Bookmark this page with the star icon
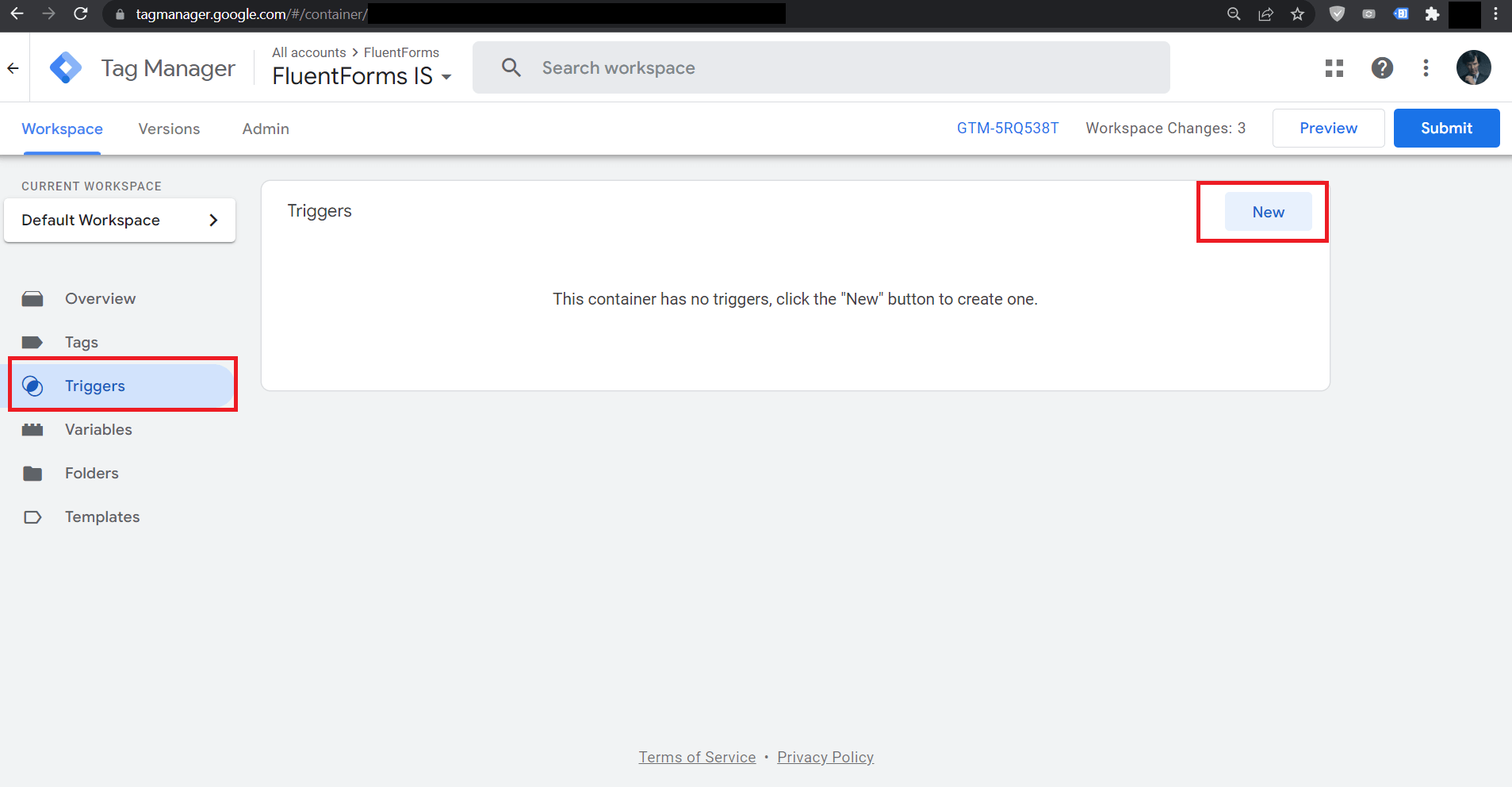This screenshot has width=1512, height=787. (1297, 14)
